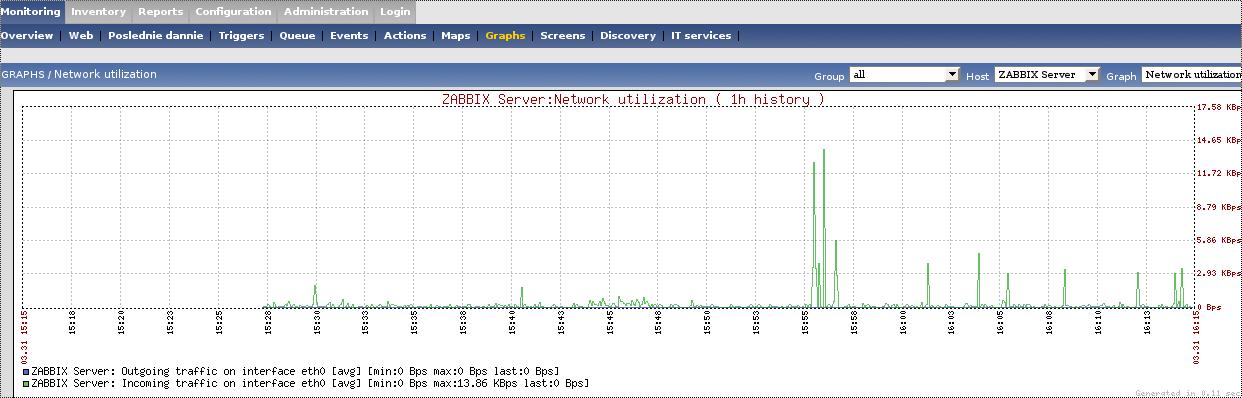Click the blue Outgoing traffic legend swatch
1242x398 pixels.
[26, 371]
